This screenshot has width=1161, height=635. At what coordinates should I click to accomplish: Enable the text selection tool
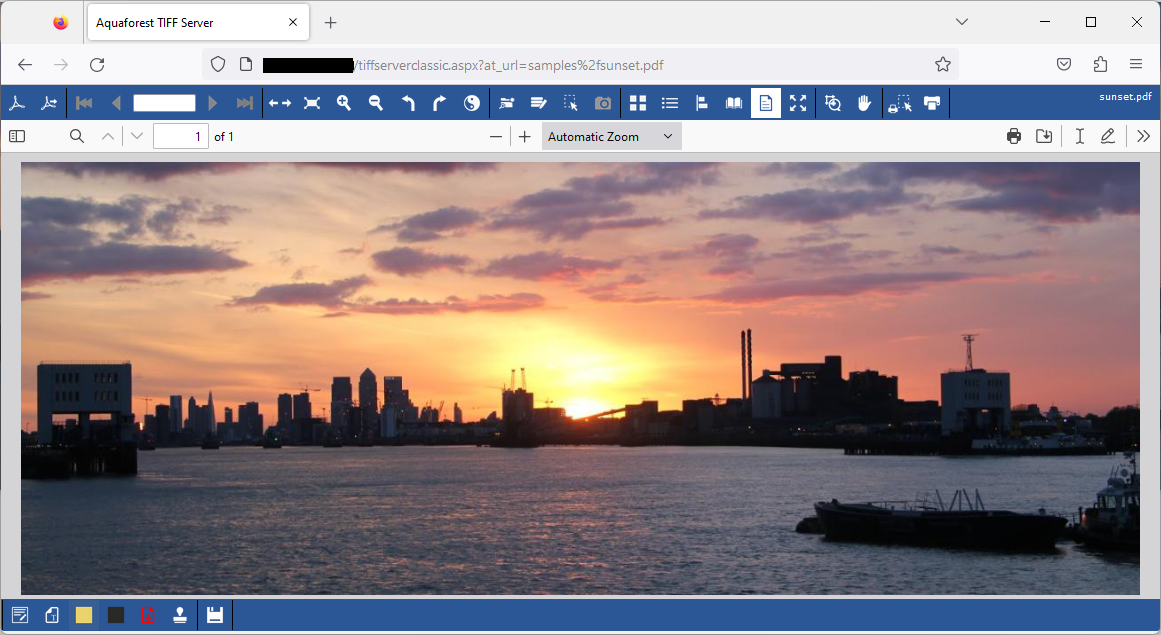1079,136
